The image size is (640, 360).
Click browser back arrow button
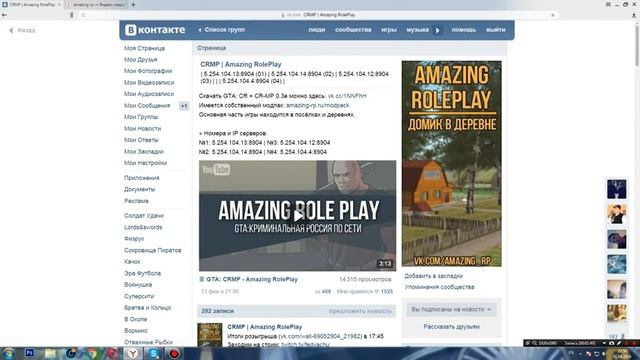pos(4,15)
